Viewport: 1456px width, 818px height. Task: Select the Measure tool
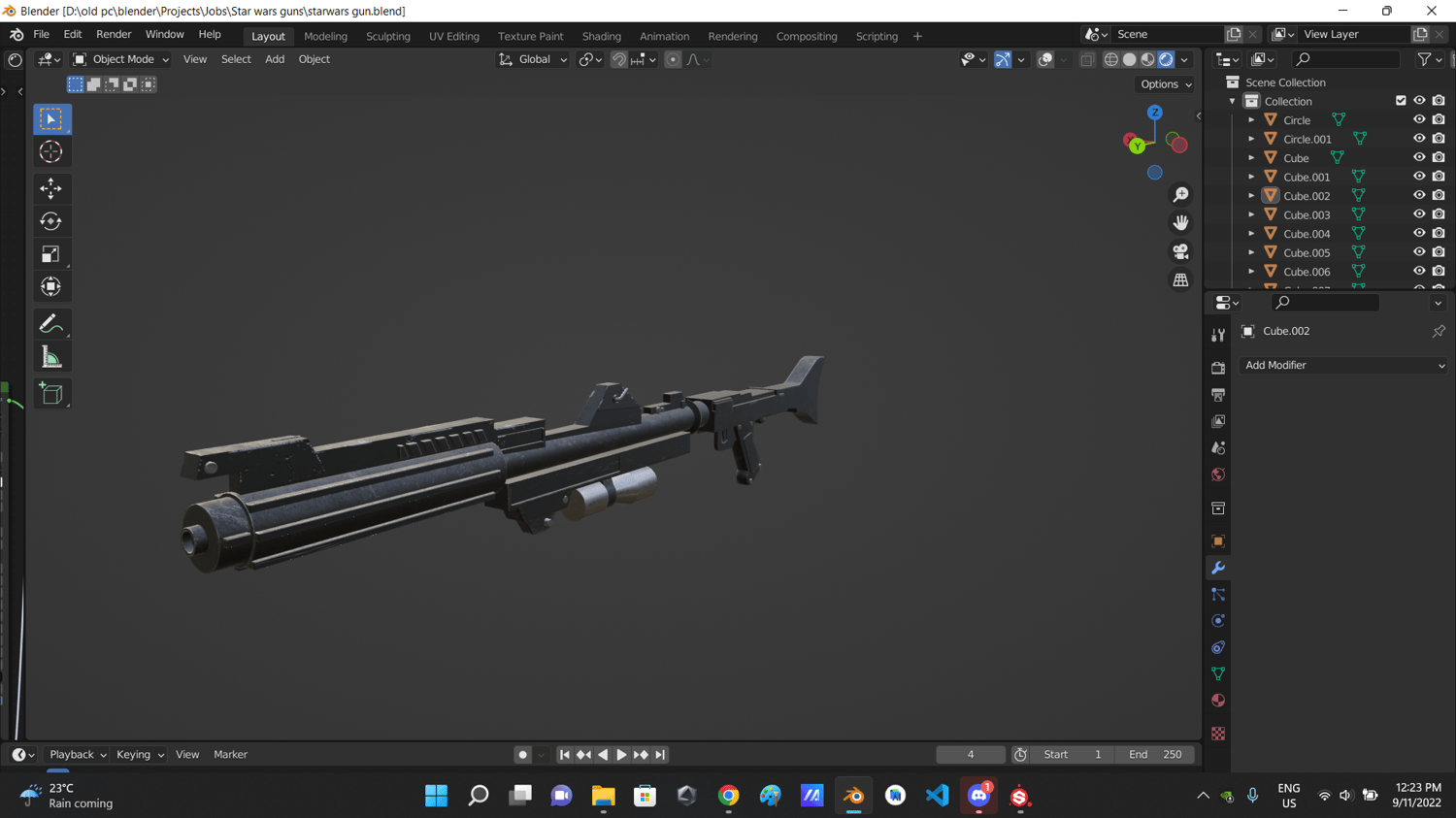point(50,357)
